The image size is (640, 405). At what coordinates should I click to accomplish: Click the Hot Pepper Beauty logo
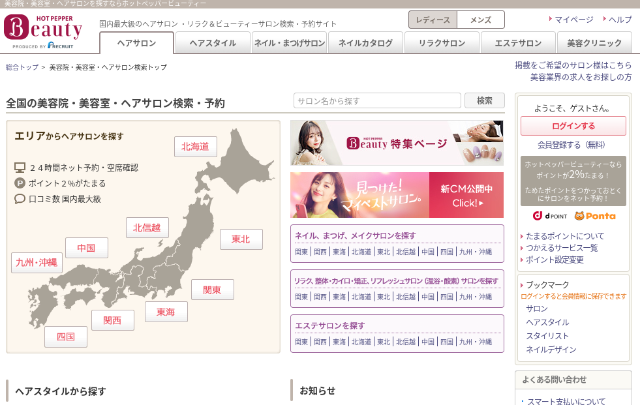(x=45, y=30)
